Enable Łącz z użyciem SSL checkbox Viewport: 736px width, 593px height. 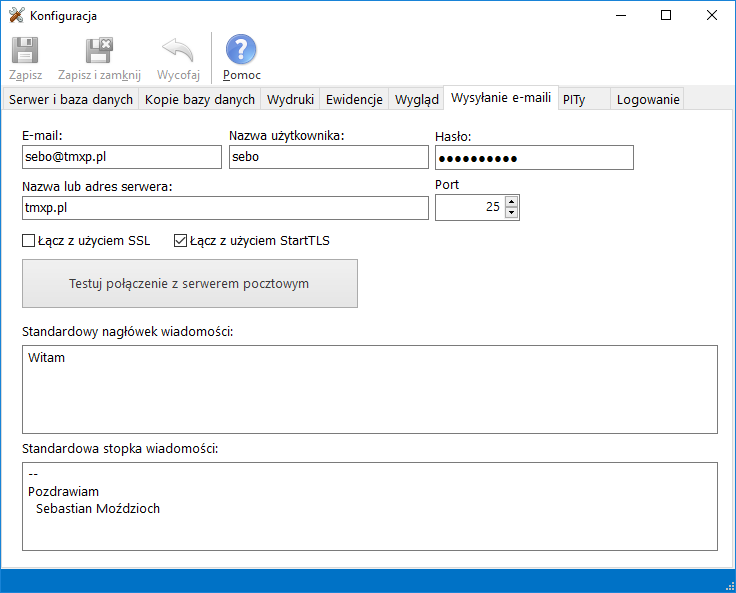29,241
